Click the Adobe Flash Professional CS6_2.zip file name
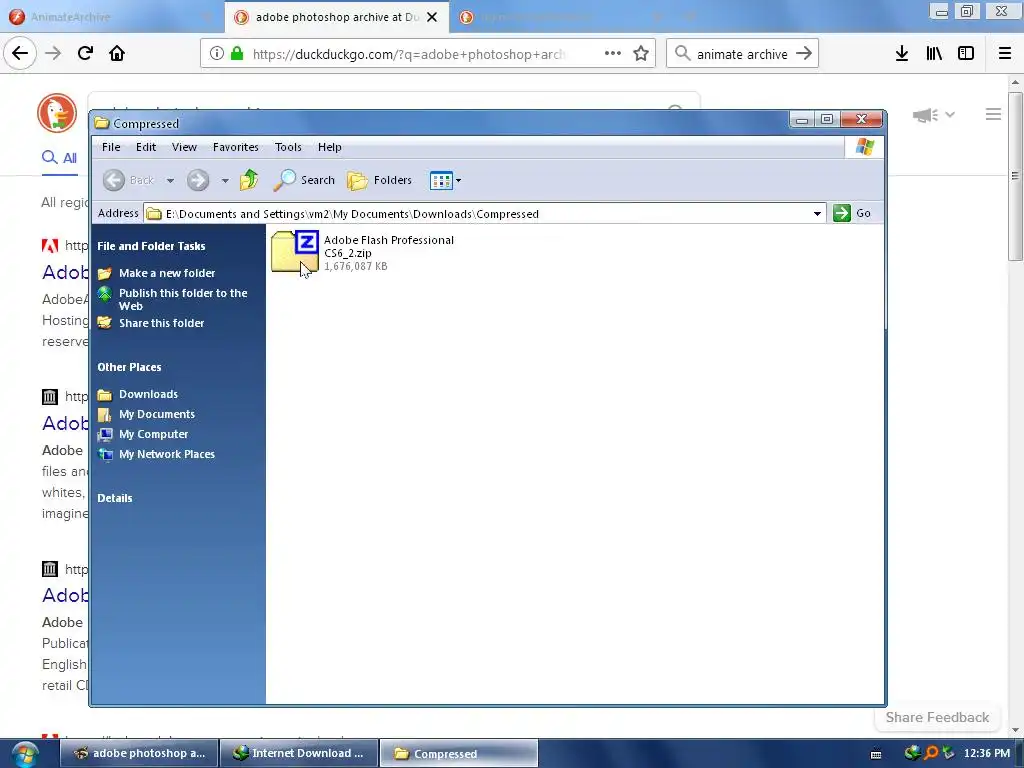The height and width of the screenshot is (768, 1024). 389,246
